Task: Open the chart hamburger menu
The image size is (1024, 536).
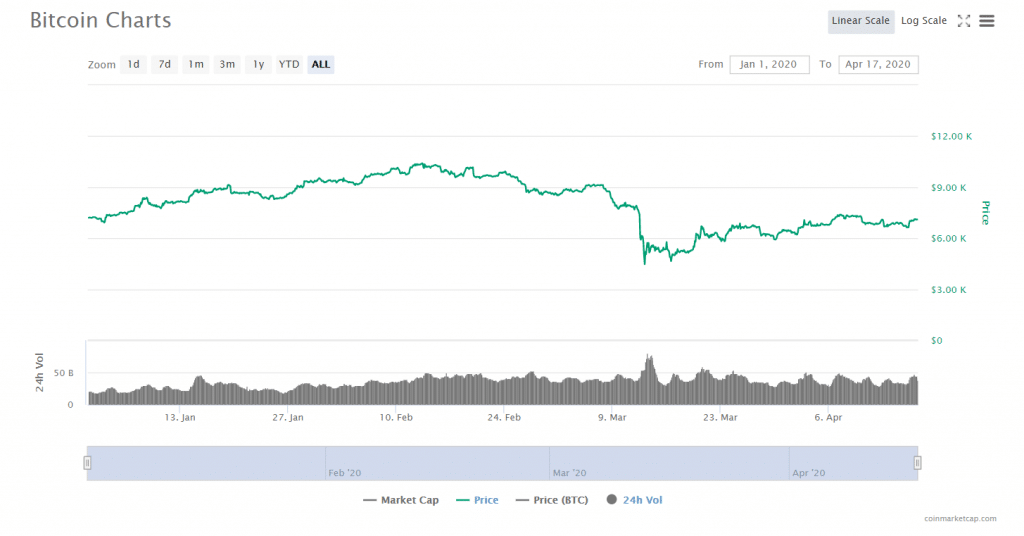Action: tap(987, 21)
